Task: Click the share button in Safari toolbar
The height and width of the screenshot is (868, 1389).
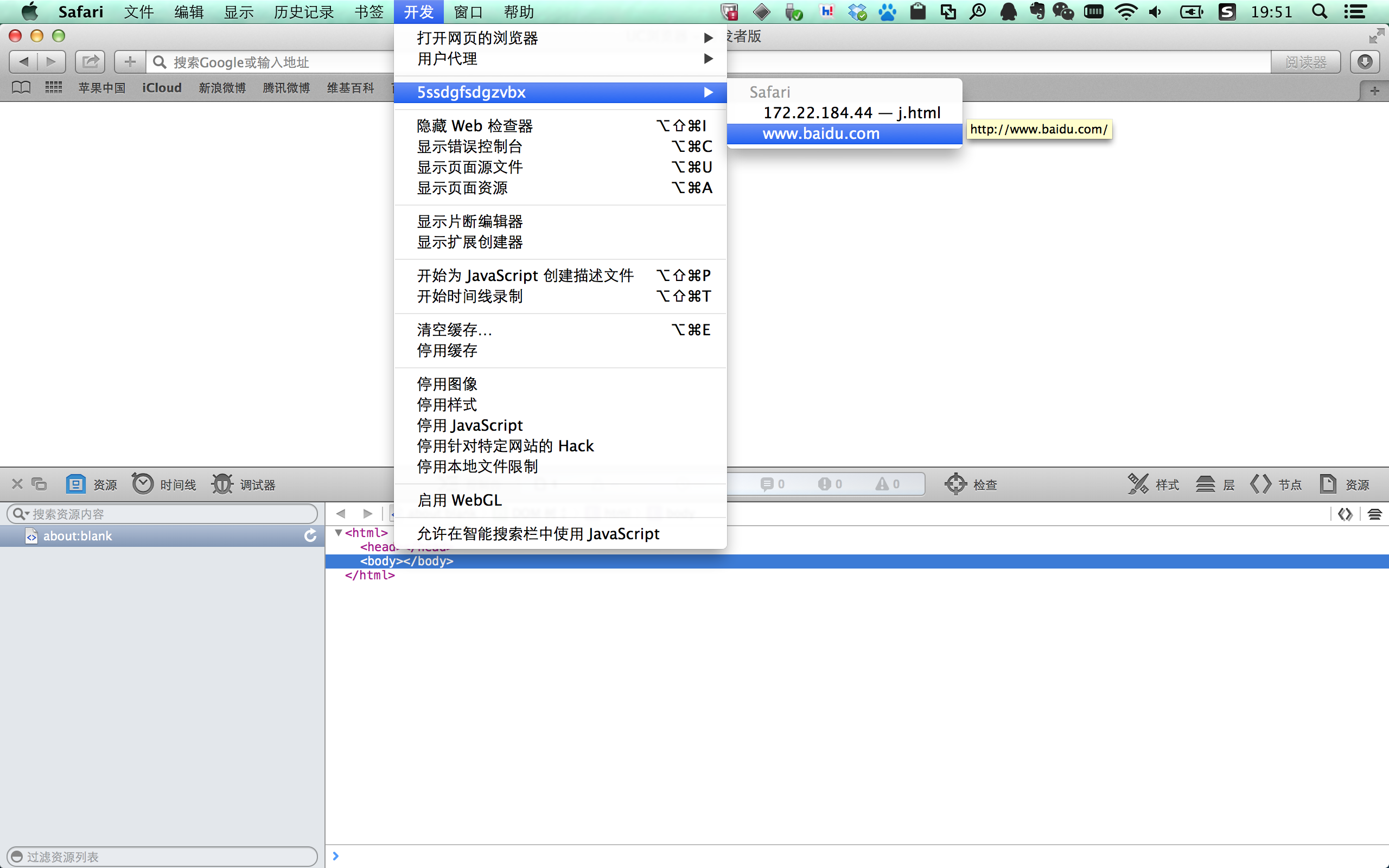Action: coord(90,61)
